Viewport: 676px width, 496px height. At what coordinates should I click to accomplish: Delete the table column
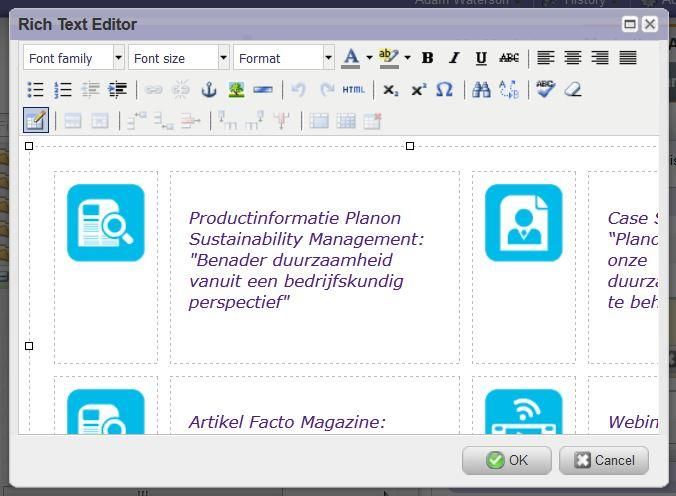282,121
